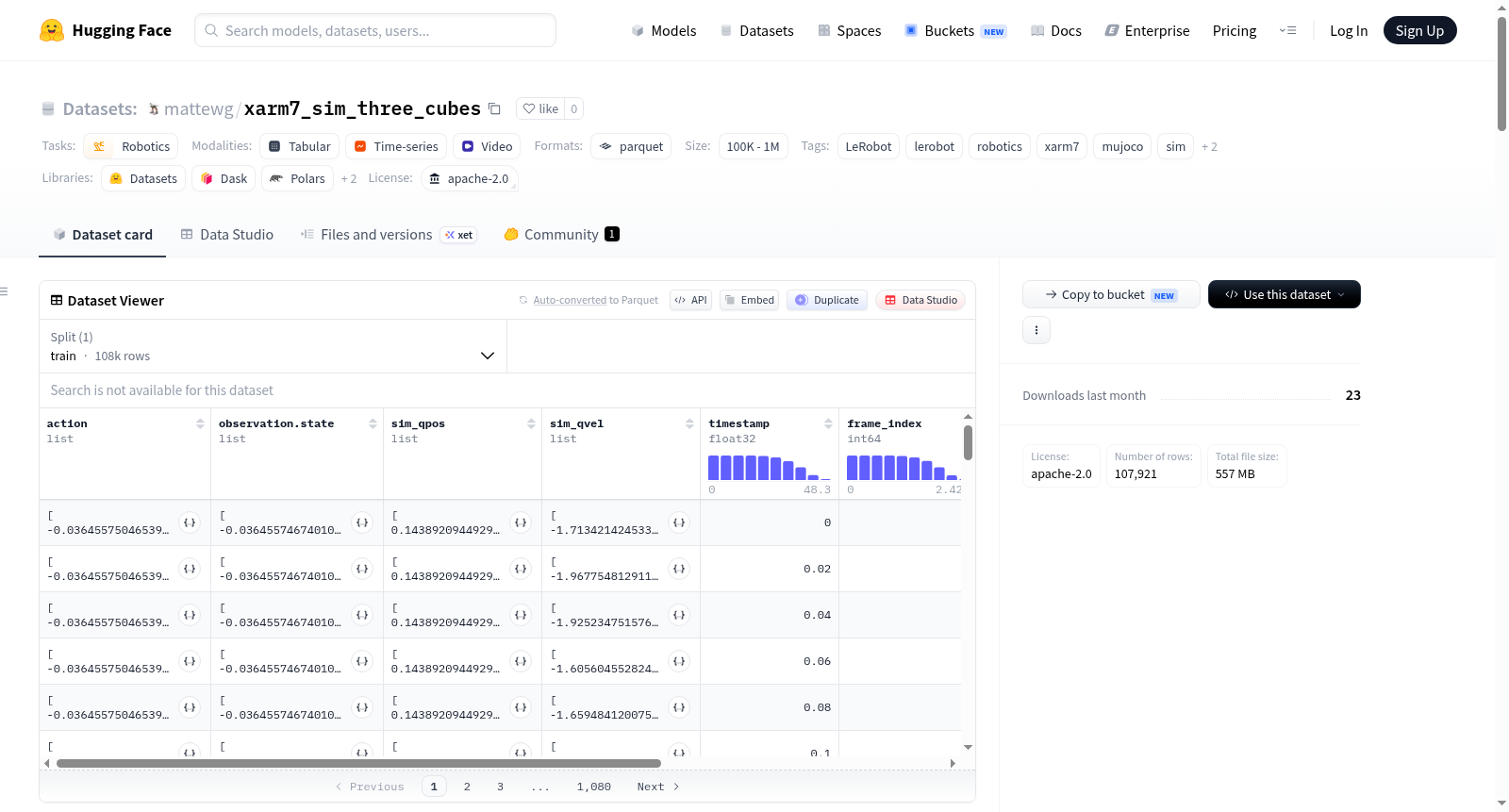The image size is (1509, 812).
Task: Open the Split train dropdown
Action: tap(273, 346)
